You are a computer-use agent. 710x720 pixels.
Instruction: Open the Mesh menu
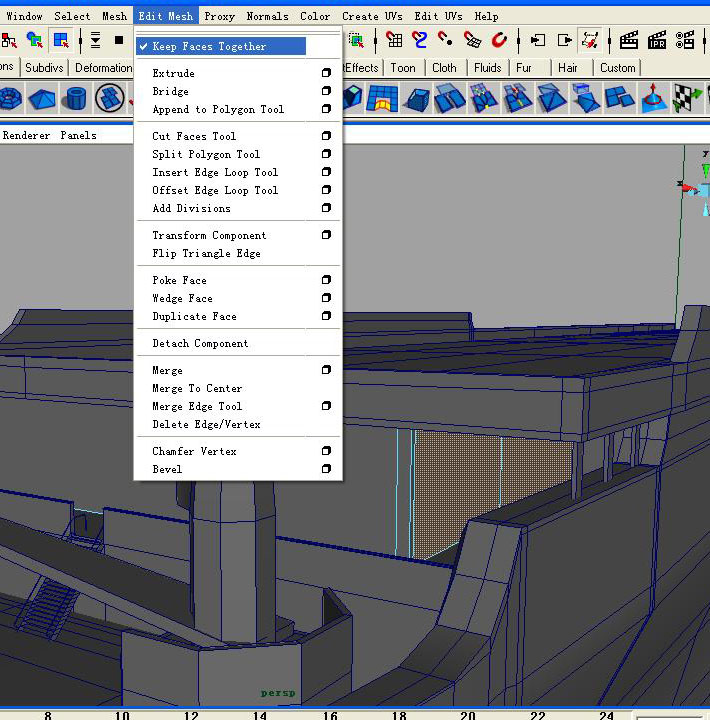114,16
